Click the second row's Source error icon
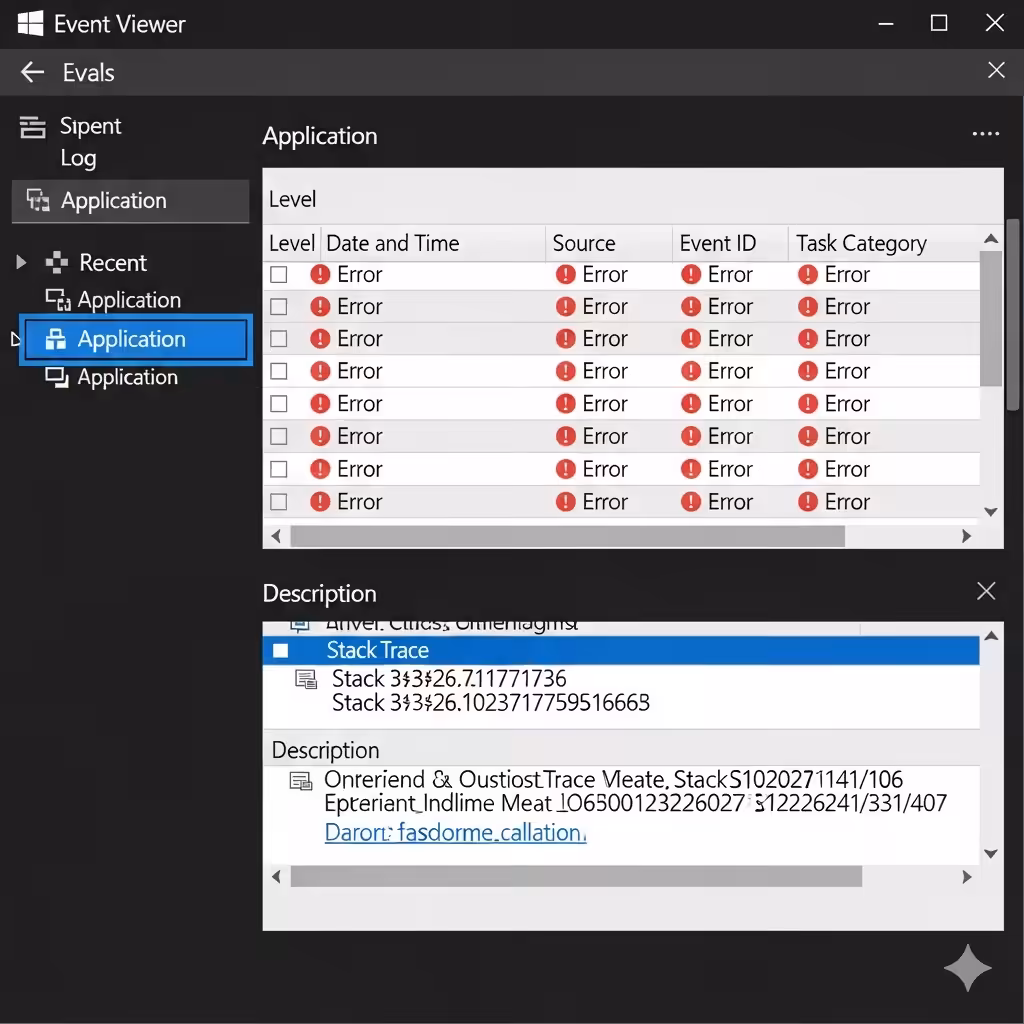1024x1024 pixels. tap(566, 306)
